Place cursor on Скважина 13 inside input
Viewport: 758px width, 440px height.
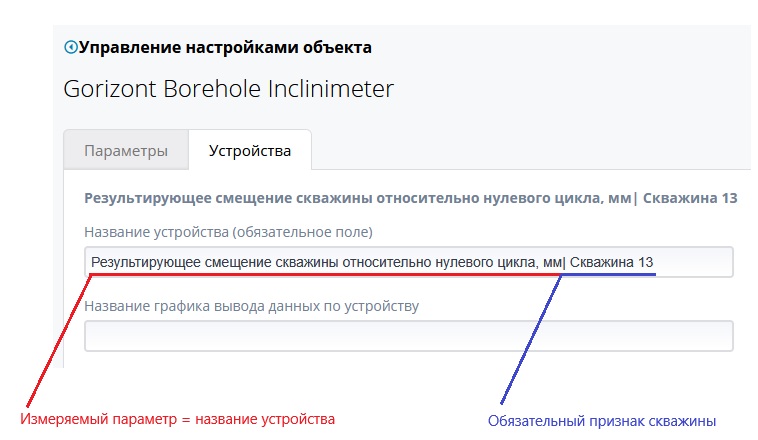[x=612, y=263]
